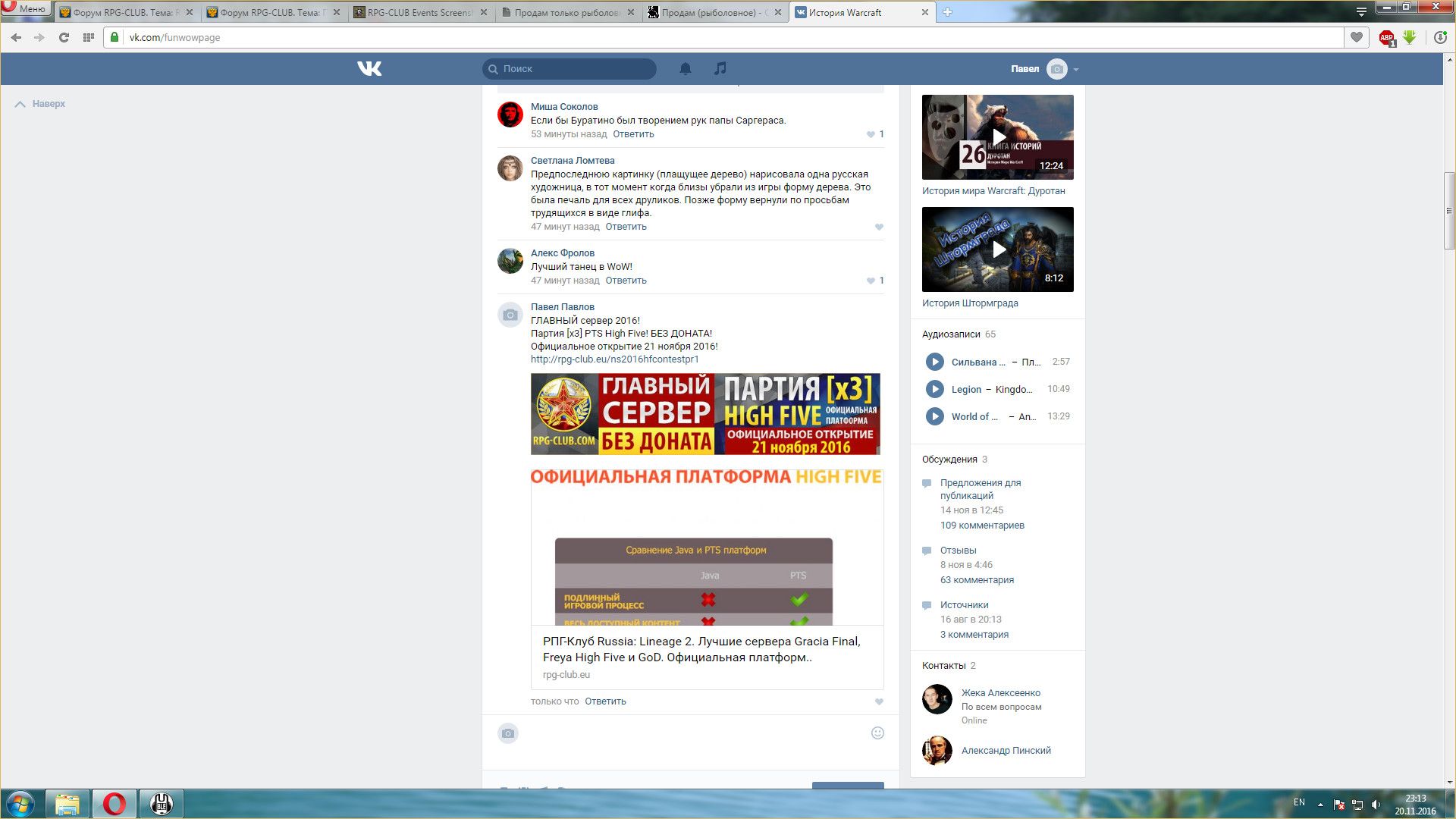Show hidden system tray icons arrow
1456x819 pixels.
tap(1320, 804)
